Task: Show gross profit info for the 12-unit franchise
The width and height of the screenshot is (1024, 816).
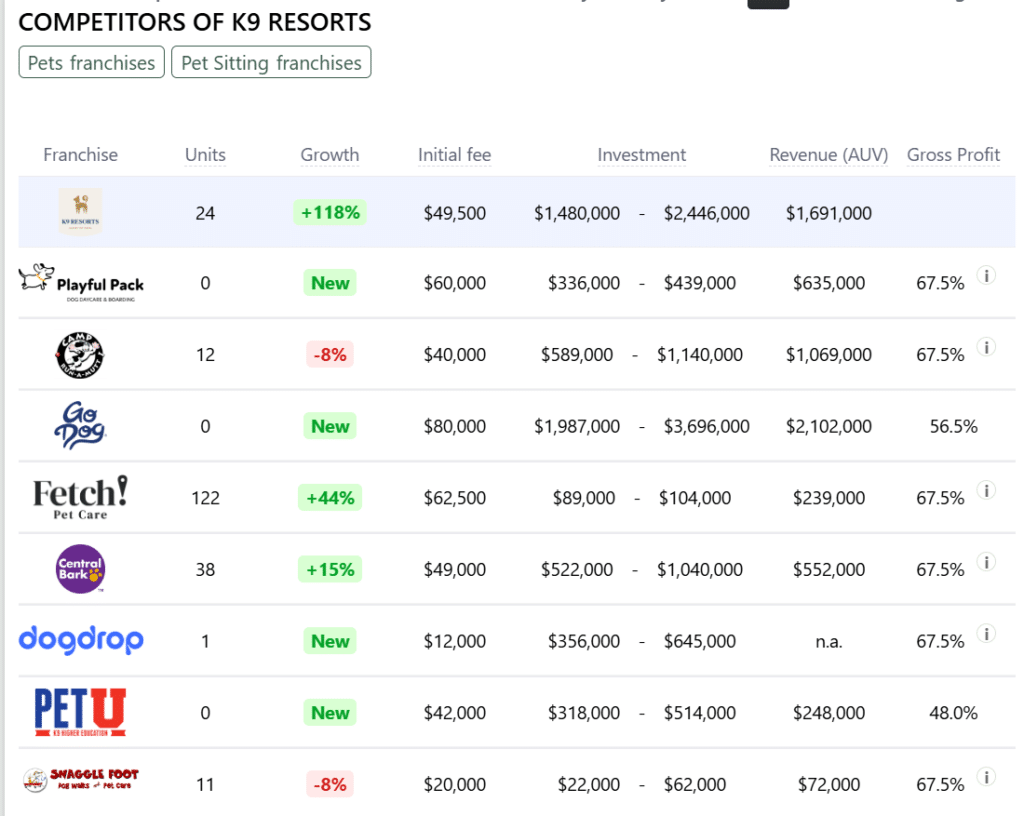Action: click(986, 347)
